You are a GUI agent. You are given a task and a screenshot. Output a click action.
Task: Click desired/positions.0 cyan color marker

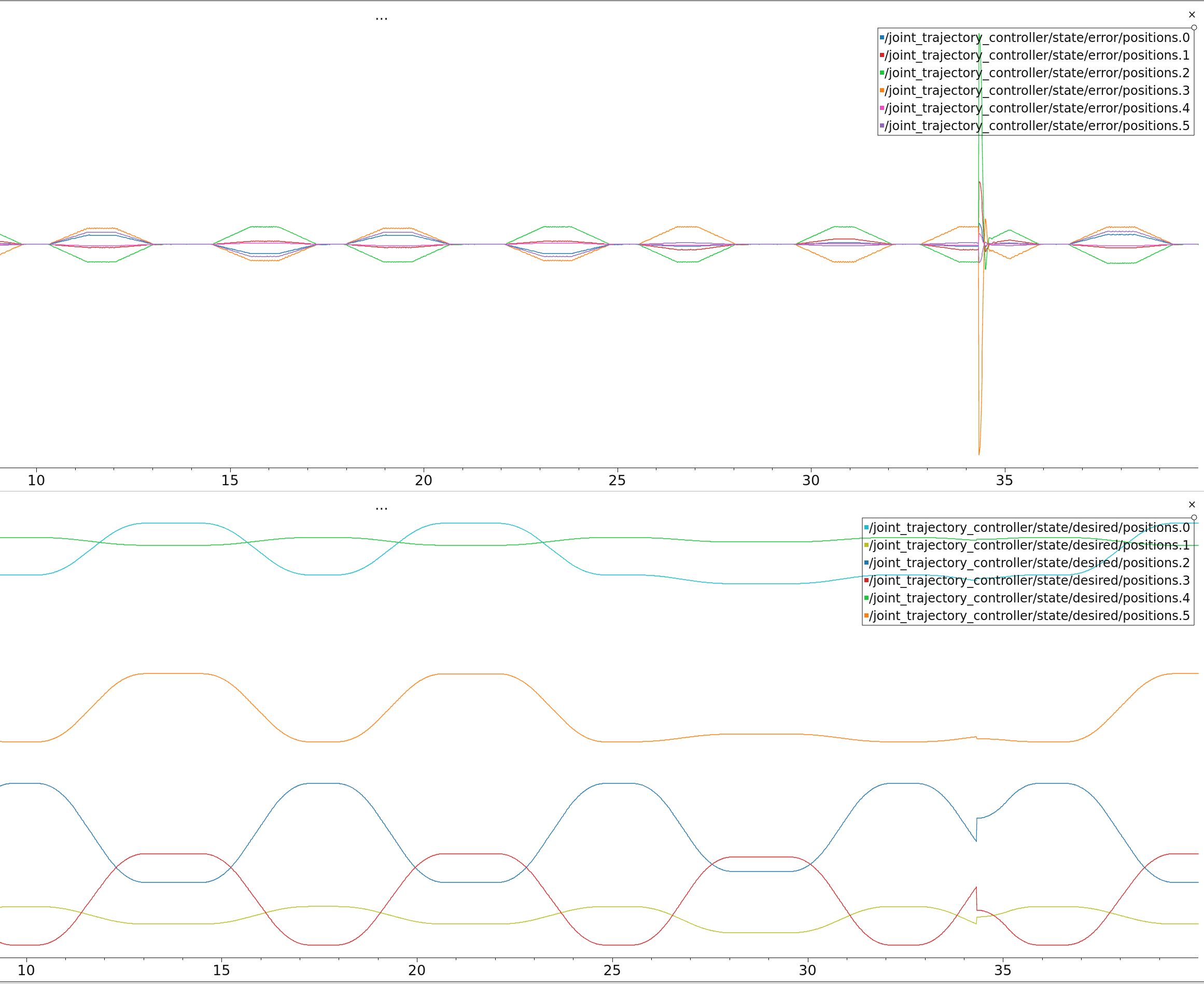[x=866, y=528]
